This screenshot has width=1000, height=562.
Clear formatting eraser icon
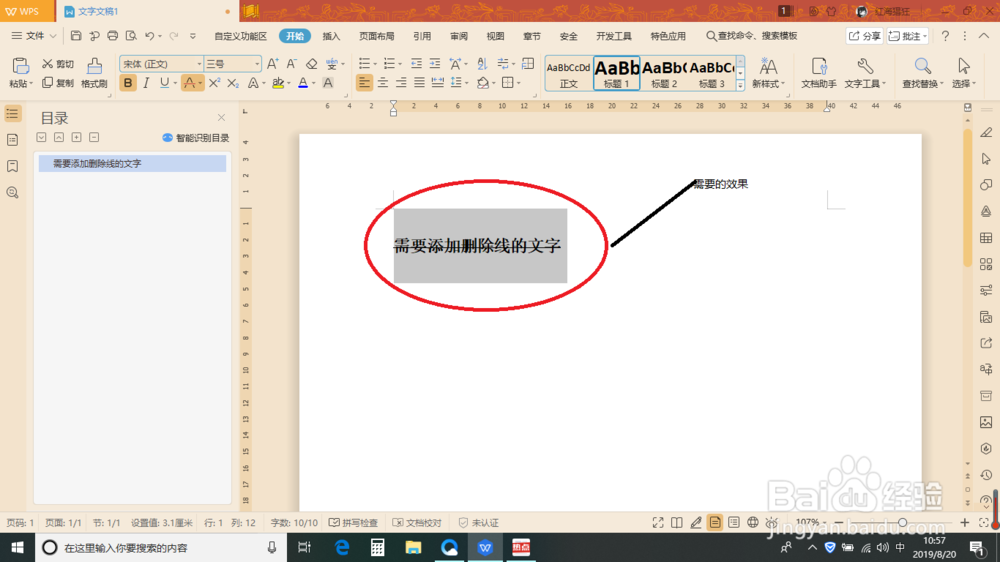tap(311, 64)
